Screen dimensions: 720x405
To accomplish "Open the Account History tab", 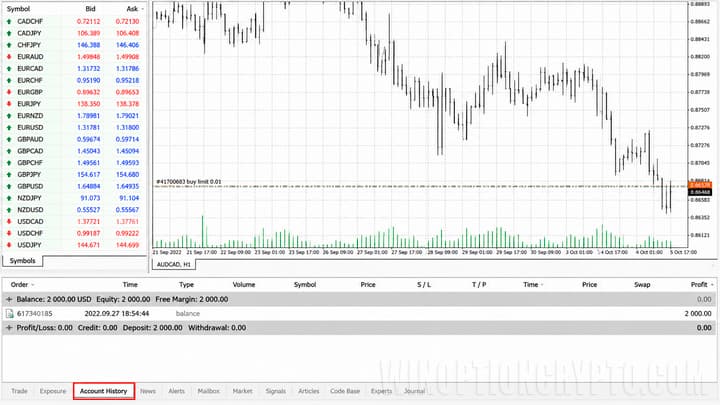I will [x=104, y=391].
